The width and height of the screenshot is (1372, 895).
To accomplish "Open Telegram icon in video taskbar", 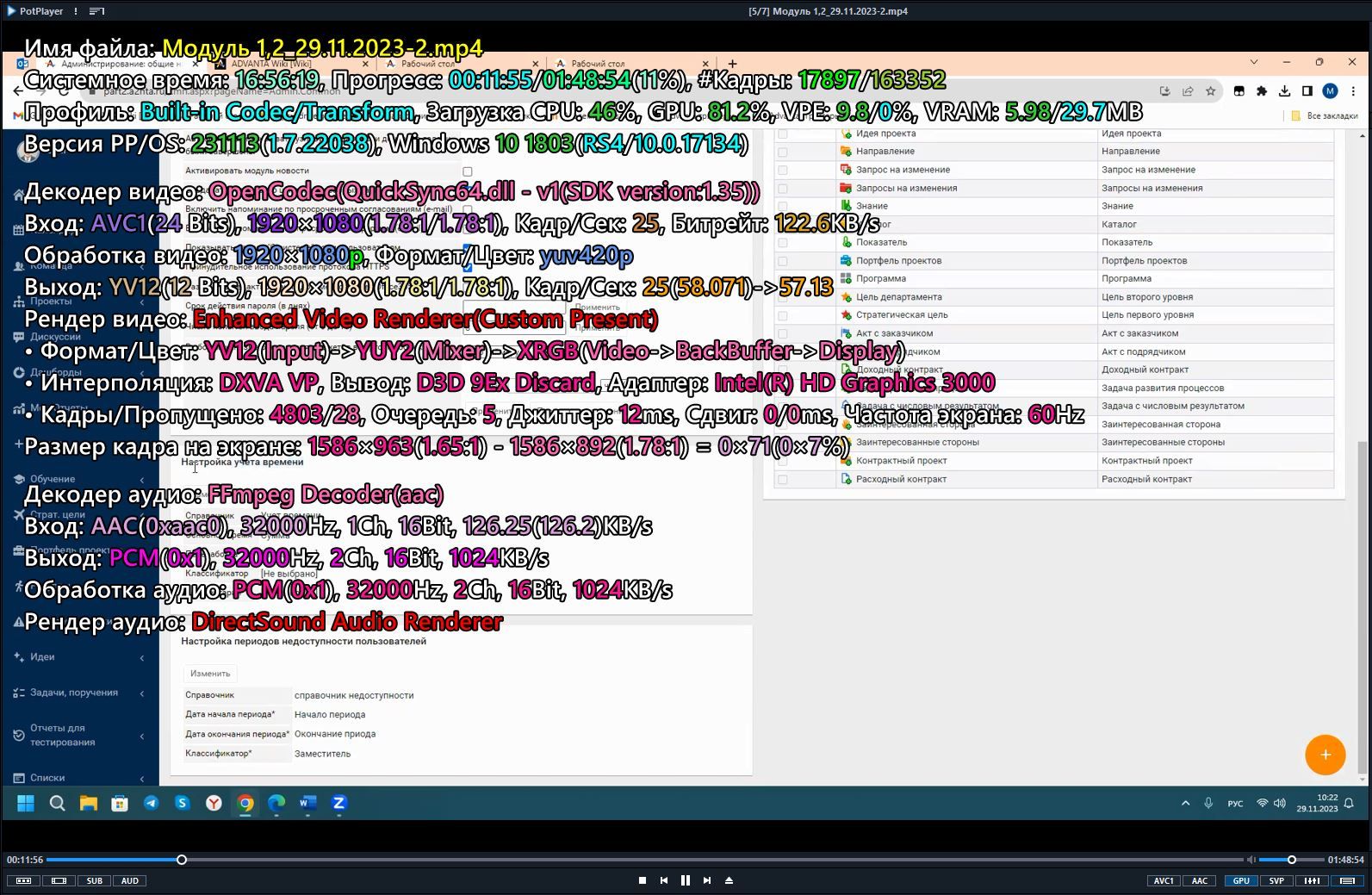I will click(x=151, y=803).
